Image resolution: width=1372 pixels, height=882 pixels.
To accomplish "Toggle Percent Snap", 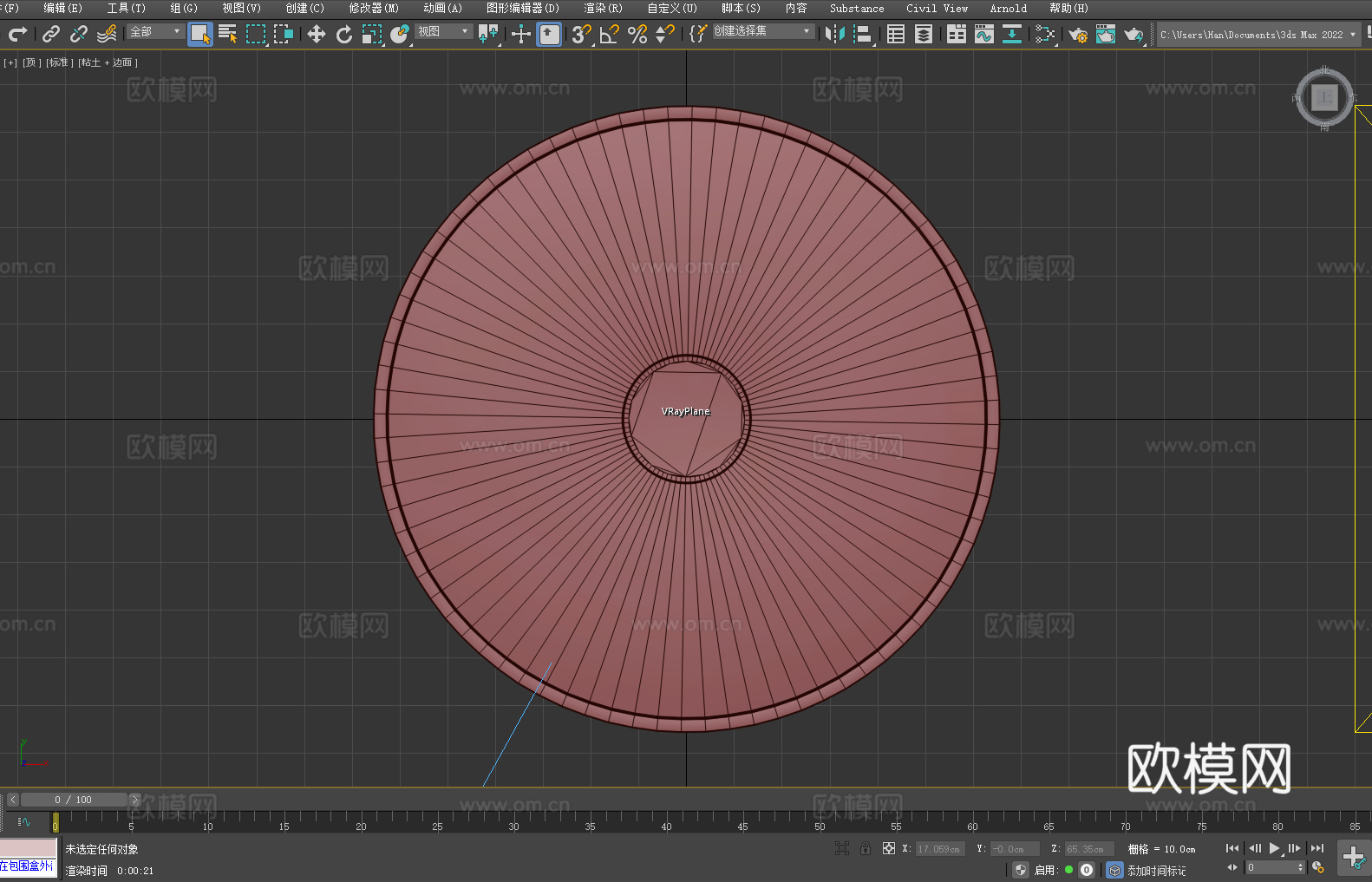I will tap(637, 34).
